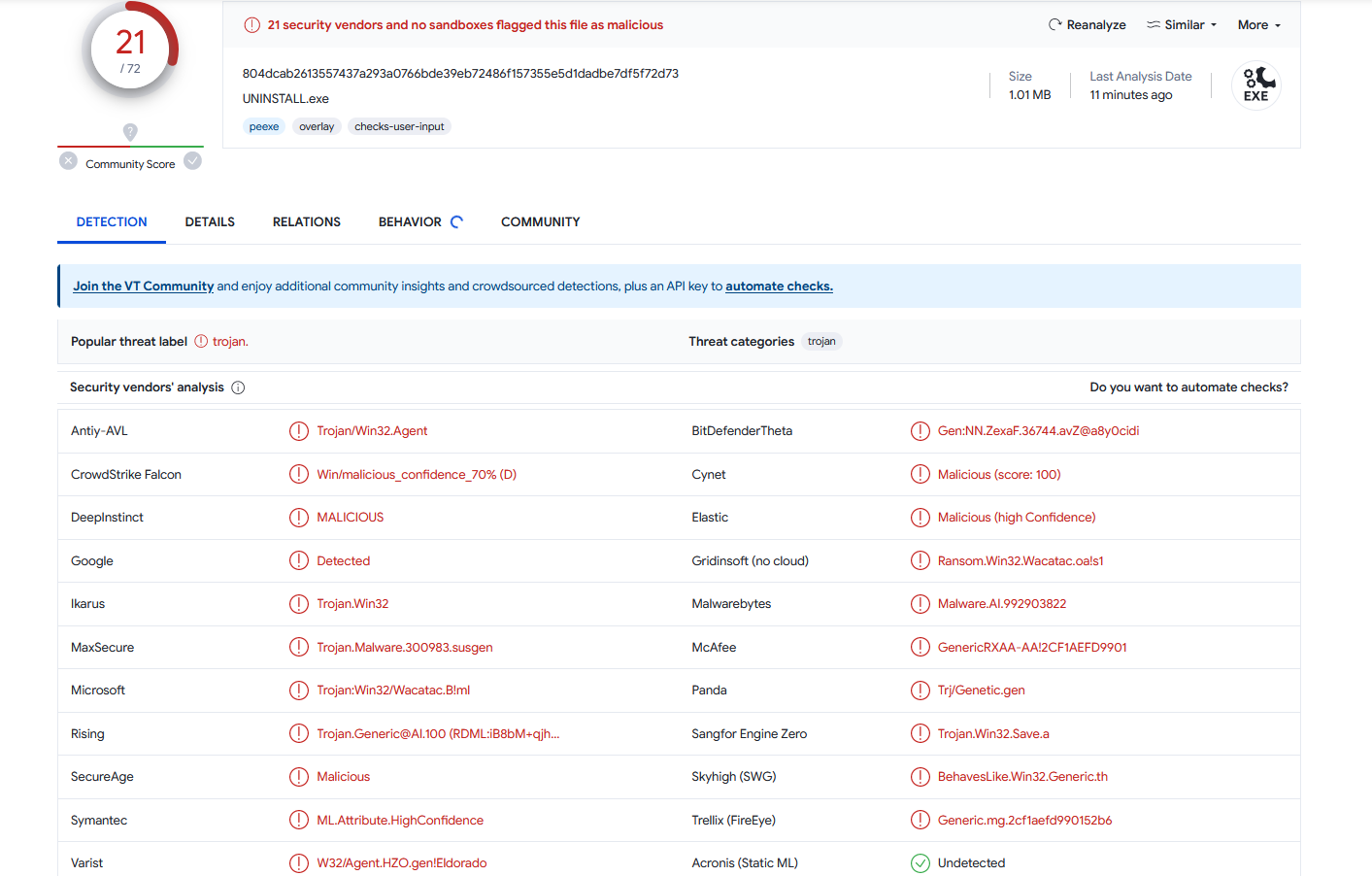Click the Cynet detection alert icon
The width and height of the screenshot is (1372, 876).
920,475
